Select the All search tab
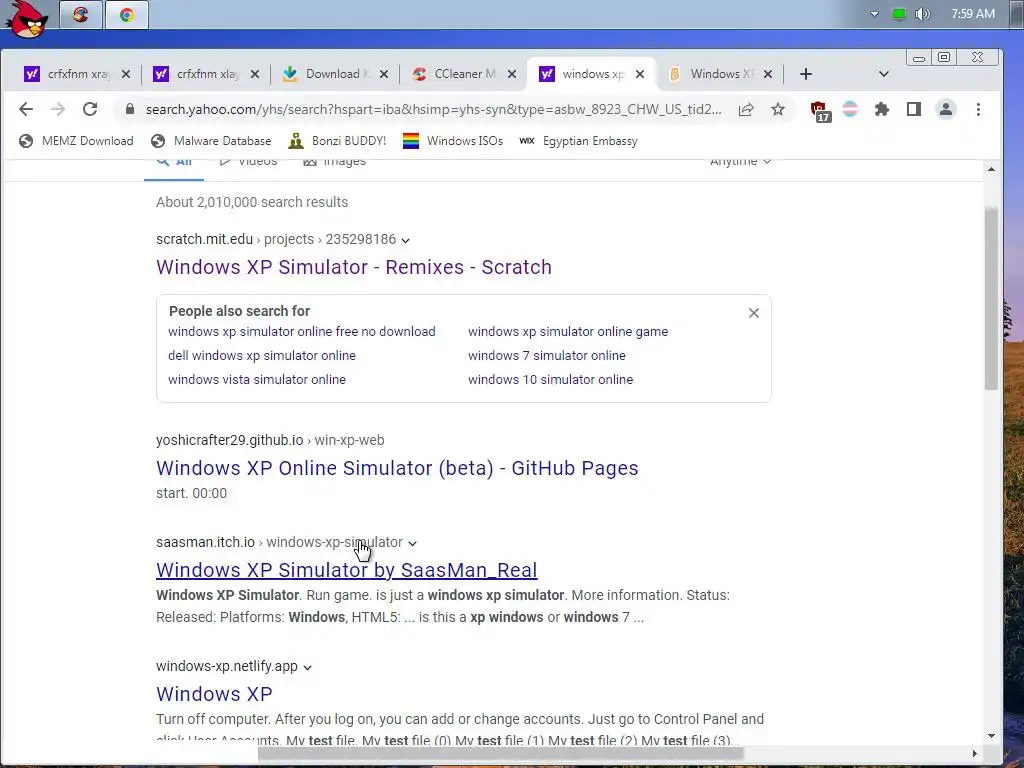1024x768 pixels. 174,163
